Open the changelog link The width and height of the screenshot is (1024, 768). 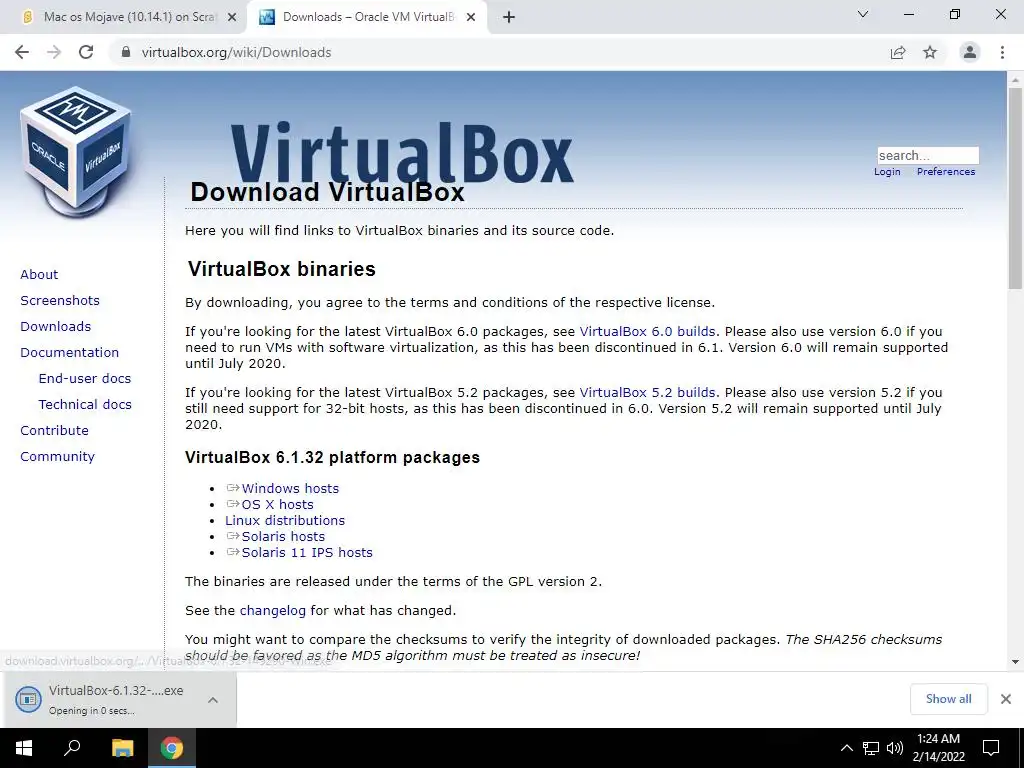(272, 611)
